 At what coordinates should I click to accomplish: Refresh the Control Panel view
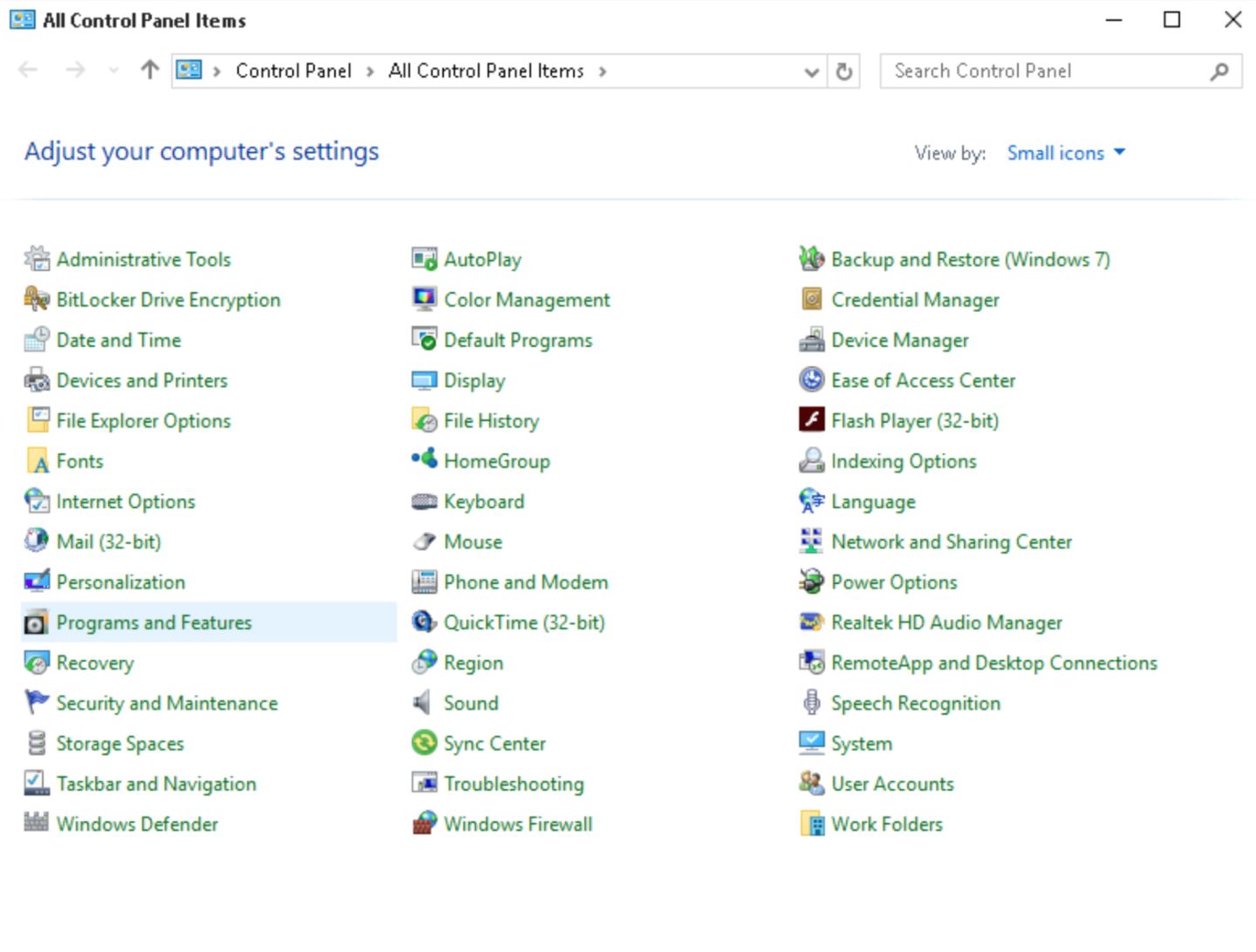(x=843, y=71)
